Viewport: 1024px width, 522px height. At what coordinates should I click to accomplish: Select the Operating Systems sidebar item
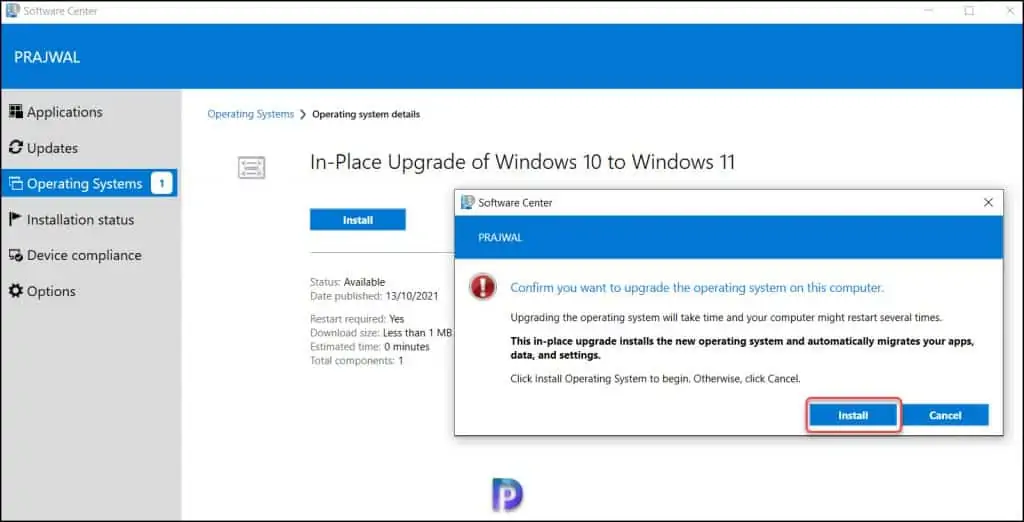tap(89, 184)
